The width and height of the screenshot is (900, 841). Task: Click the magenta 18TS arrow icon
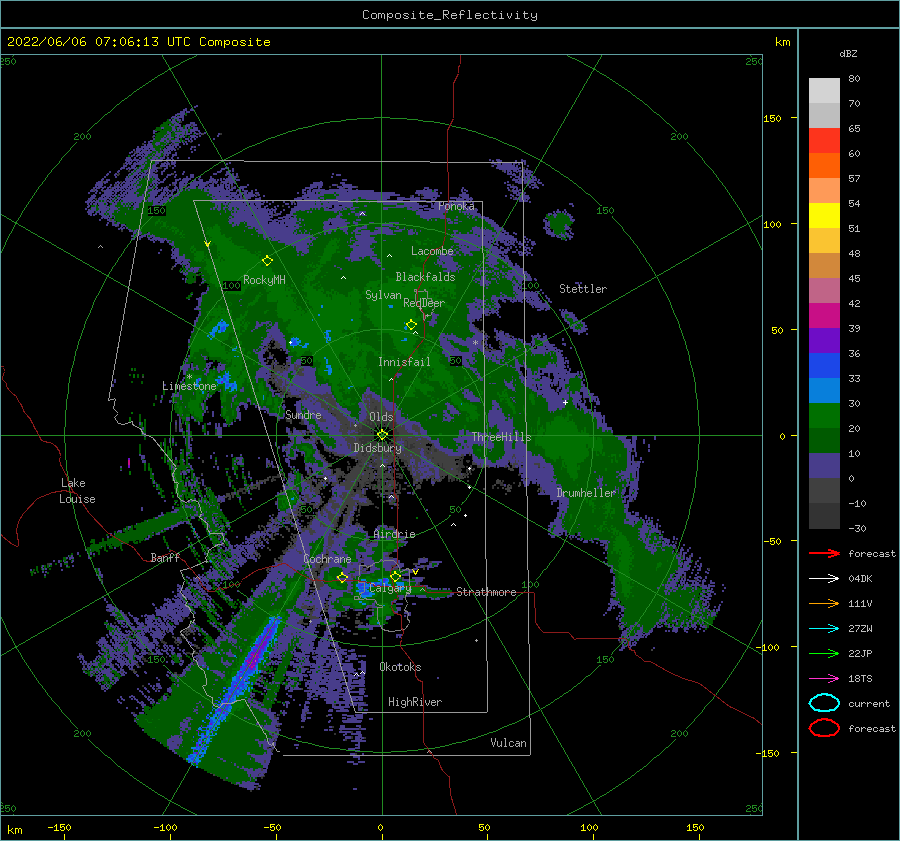click(x=824, y=678)
